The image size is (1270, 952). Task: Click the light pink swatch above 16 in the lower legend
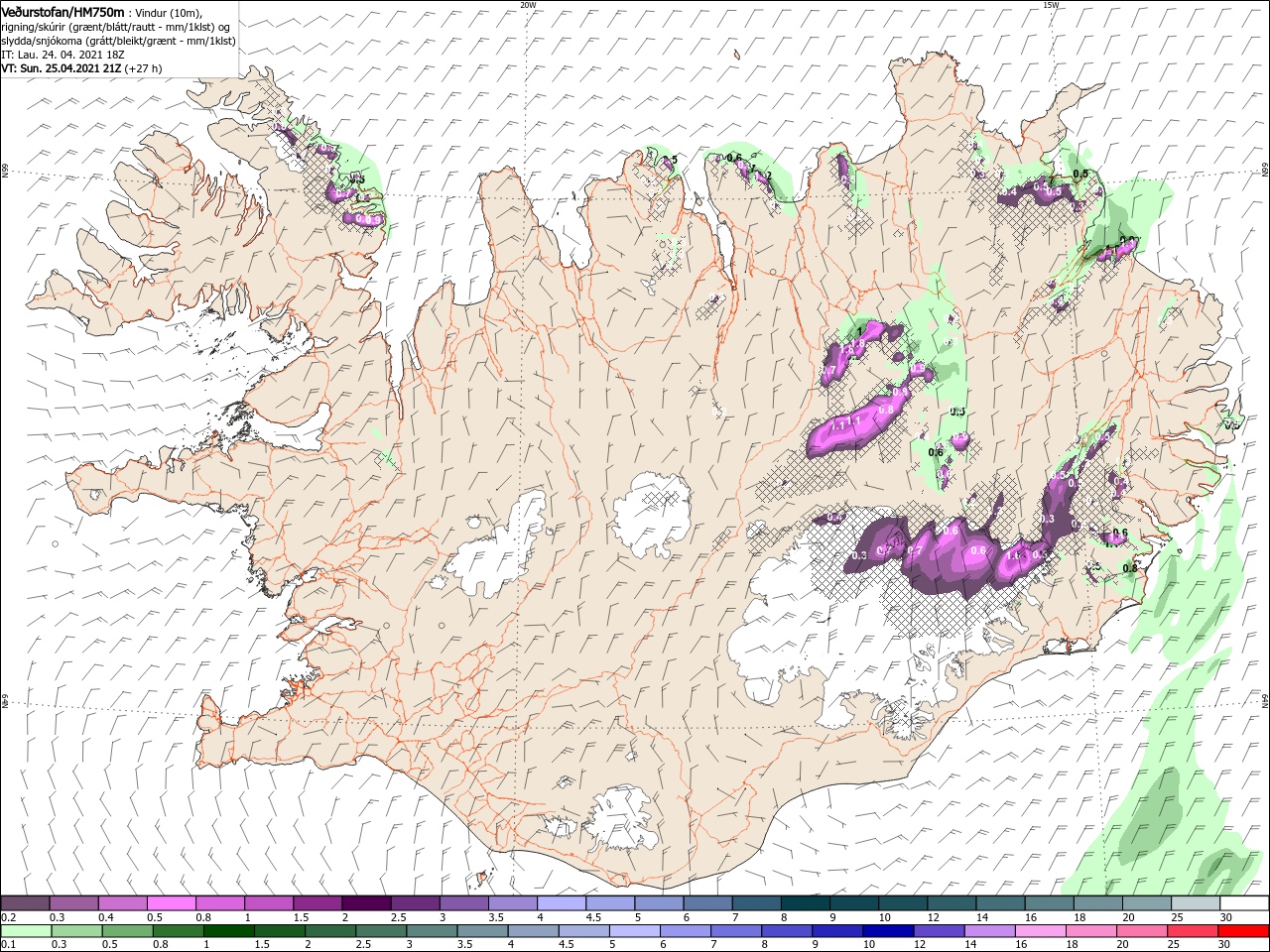1041,931
